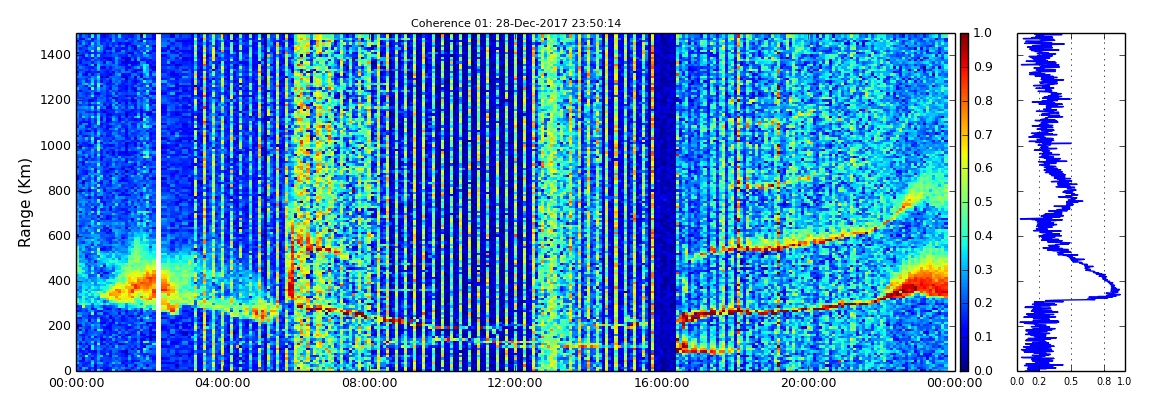Click the colorbar 1.0 label
The height and width of the screenshot is (407, 1150).
pos(983,34)
